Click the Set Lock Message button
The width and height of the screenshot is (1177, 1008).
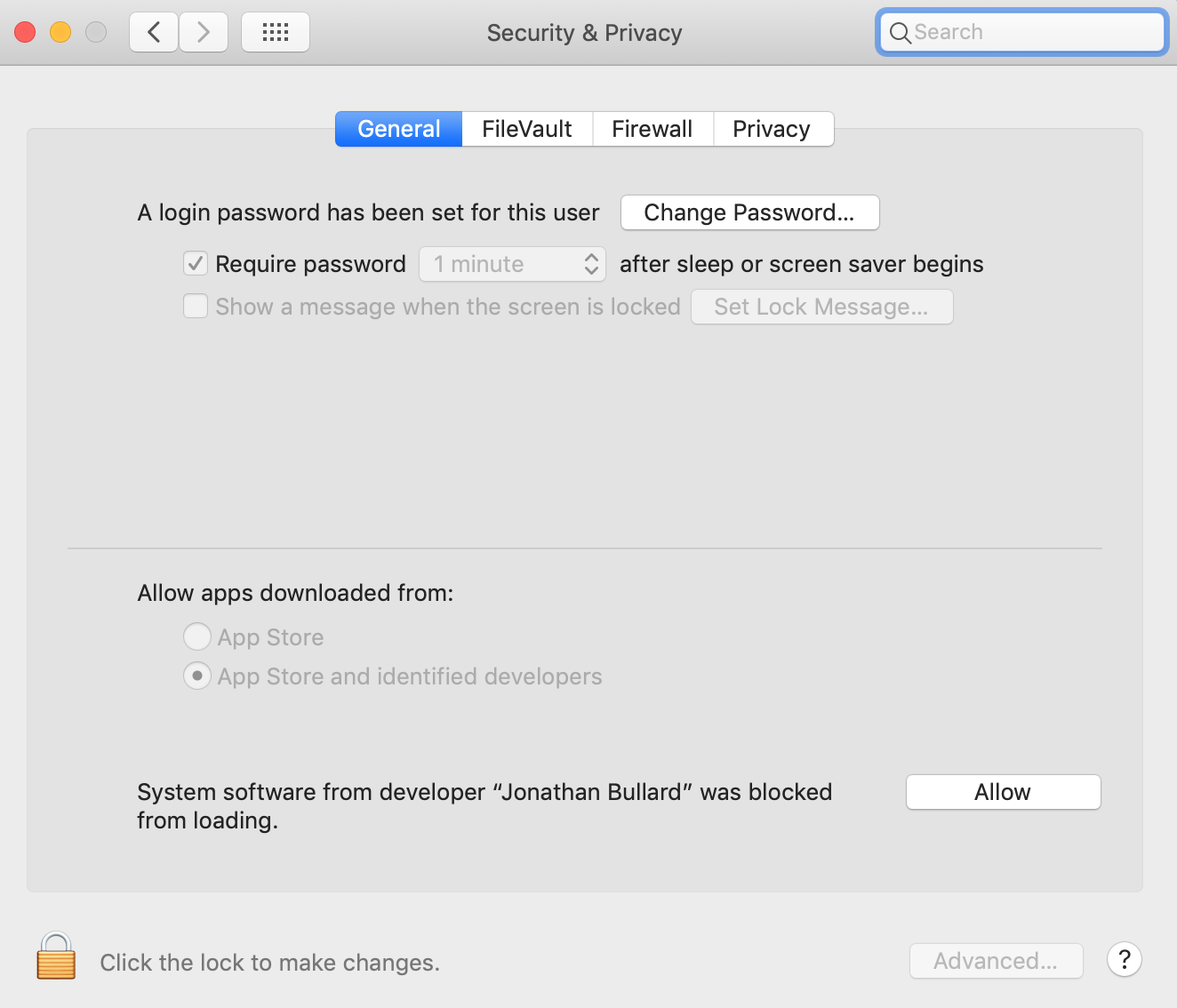click(x=821, y=307)
